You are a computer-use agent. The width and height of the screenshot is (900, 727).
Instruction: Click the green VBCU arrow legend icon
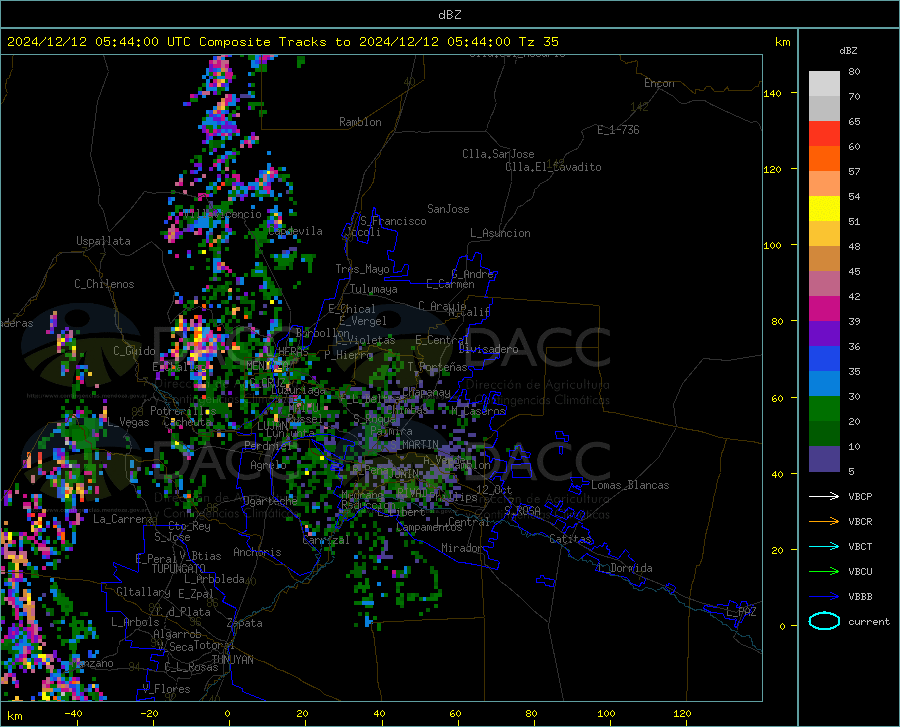point(824,571)
